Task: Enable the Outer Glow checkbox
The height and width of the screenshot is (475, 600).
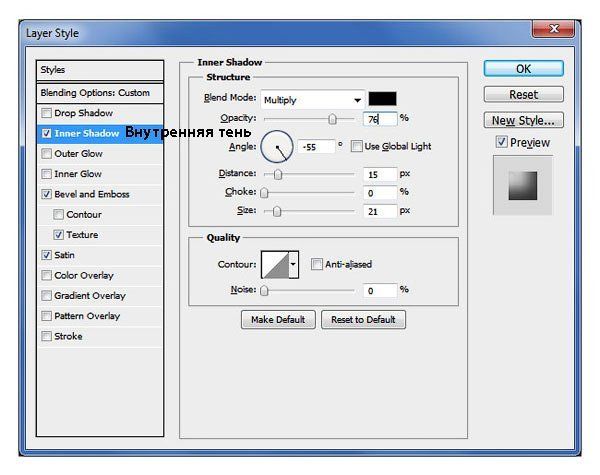Action: tap(46, 153)
